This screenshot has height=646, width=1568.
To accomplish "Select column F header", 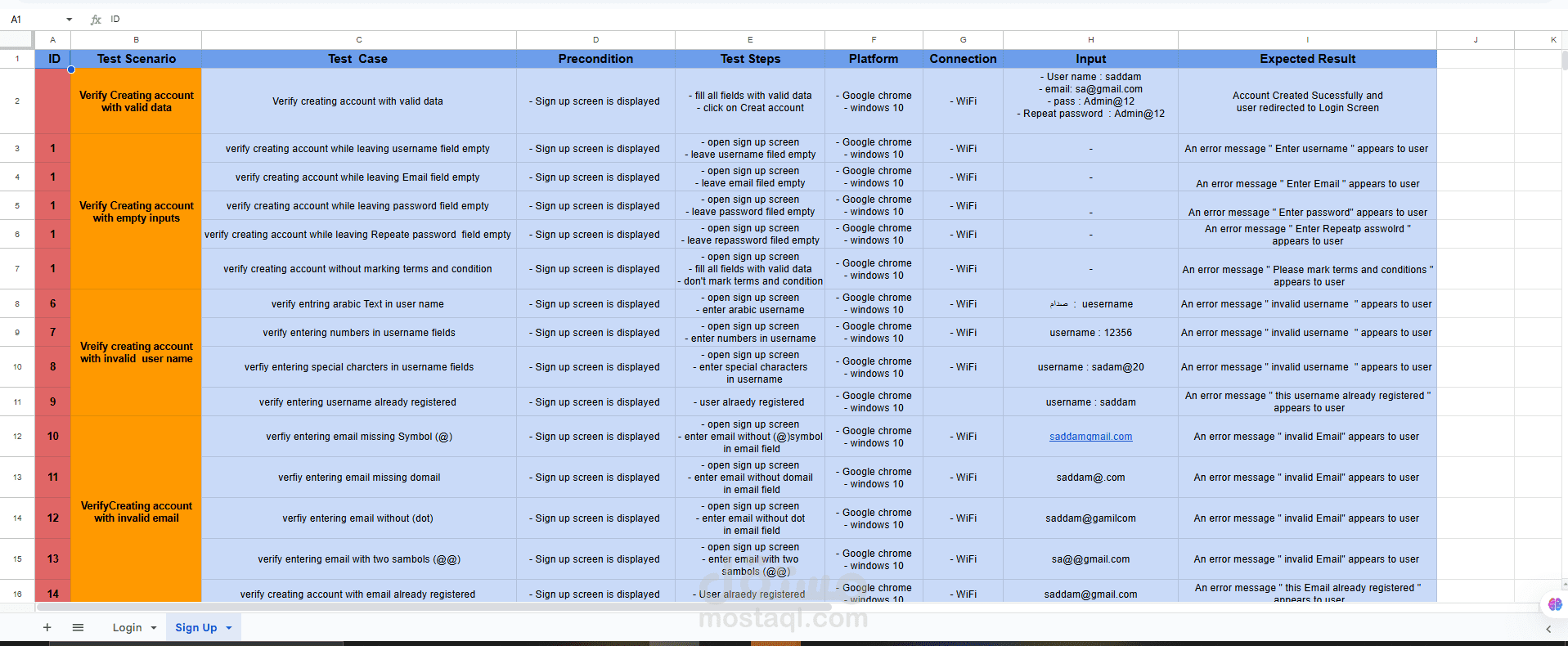I will click(x=874, y=39).
